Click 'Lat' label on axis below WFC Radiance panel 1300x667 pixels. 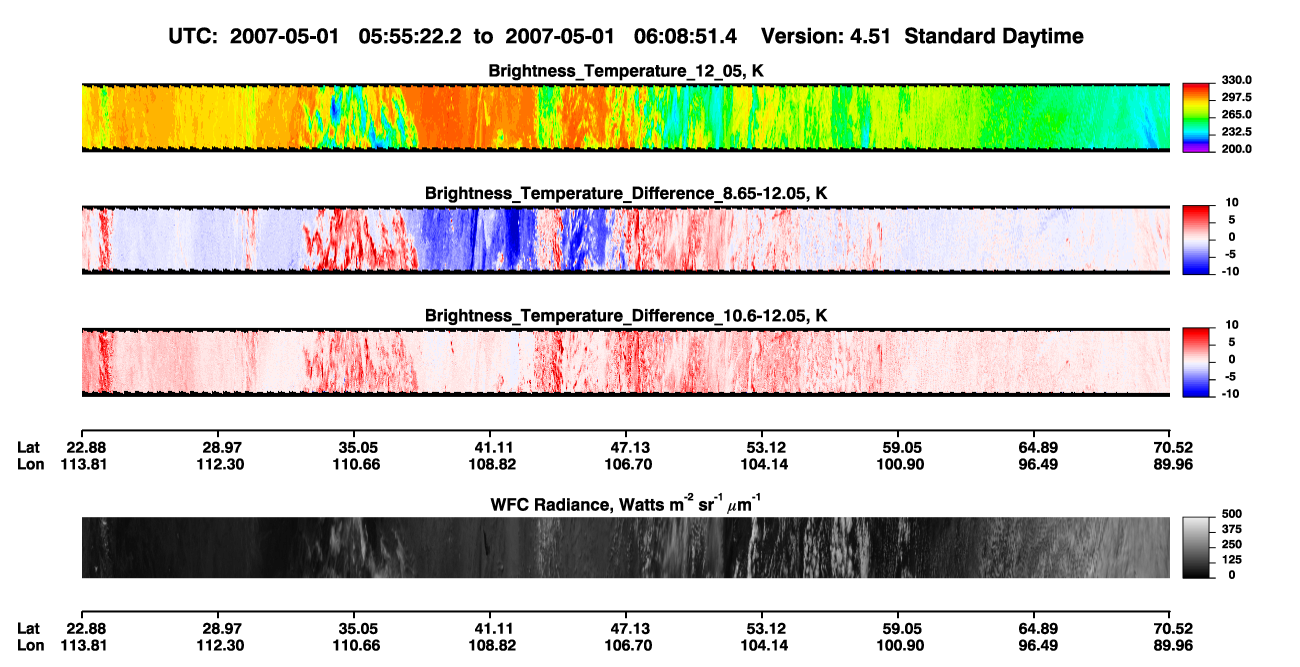pyautogui.click(x=29, y=628)
